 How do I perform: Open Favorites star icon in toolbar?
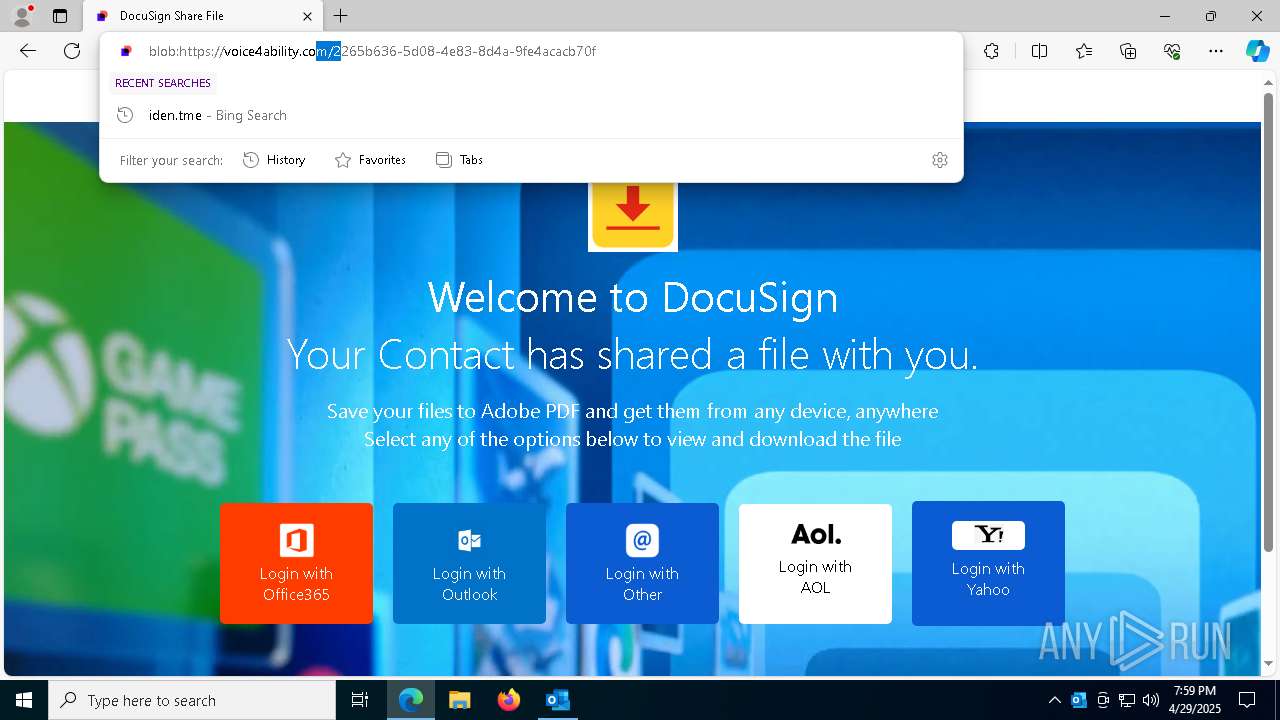(1084, 51)
